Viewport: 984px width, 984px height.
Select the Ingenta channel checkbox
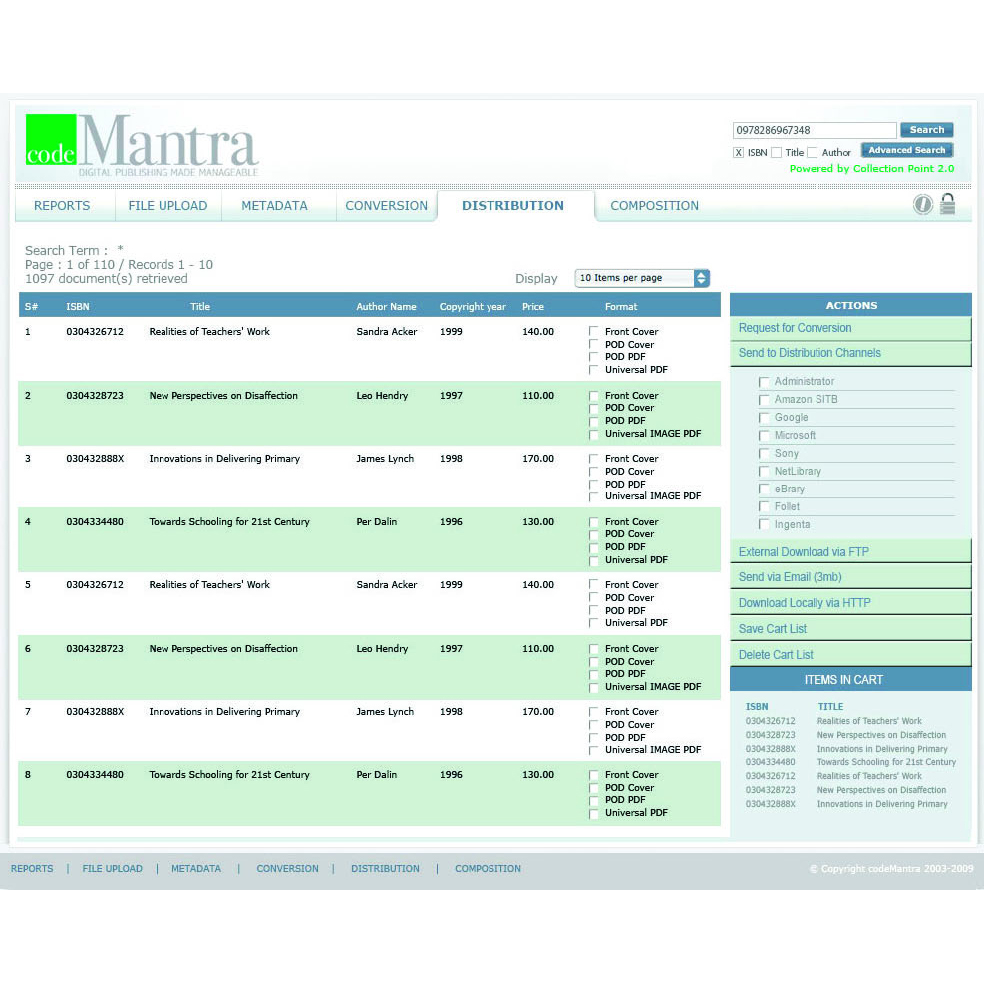point(764,524)
